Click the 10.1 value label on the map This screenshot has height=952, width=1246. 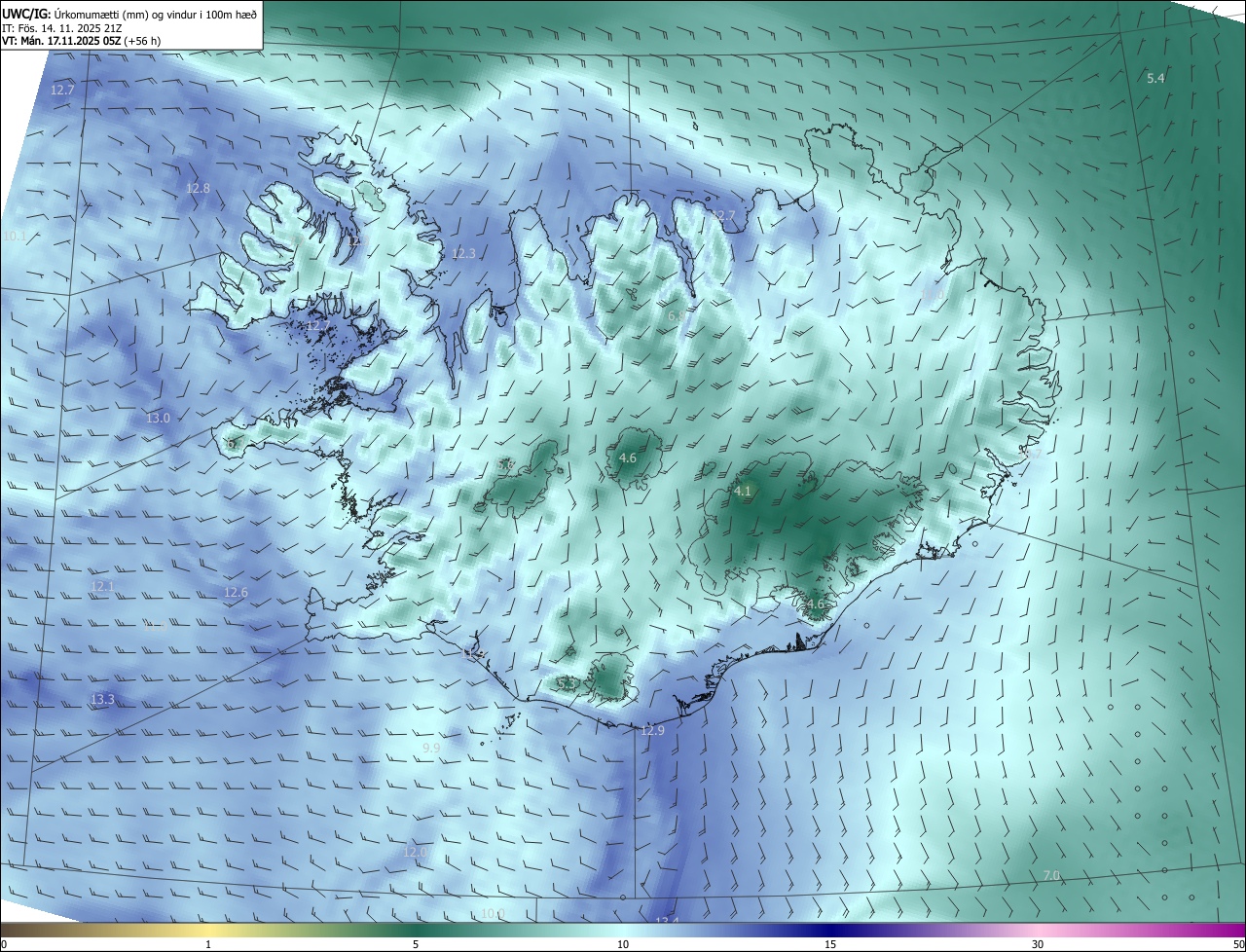coord(15,236)
